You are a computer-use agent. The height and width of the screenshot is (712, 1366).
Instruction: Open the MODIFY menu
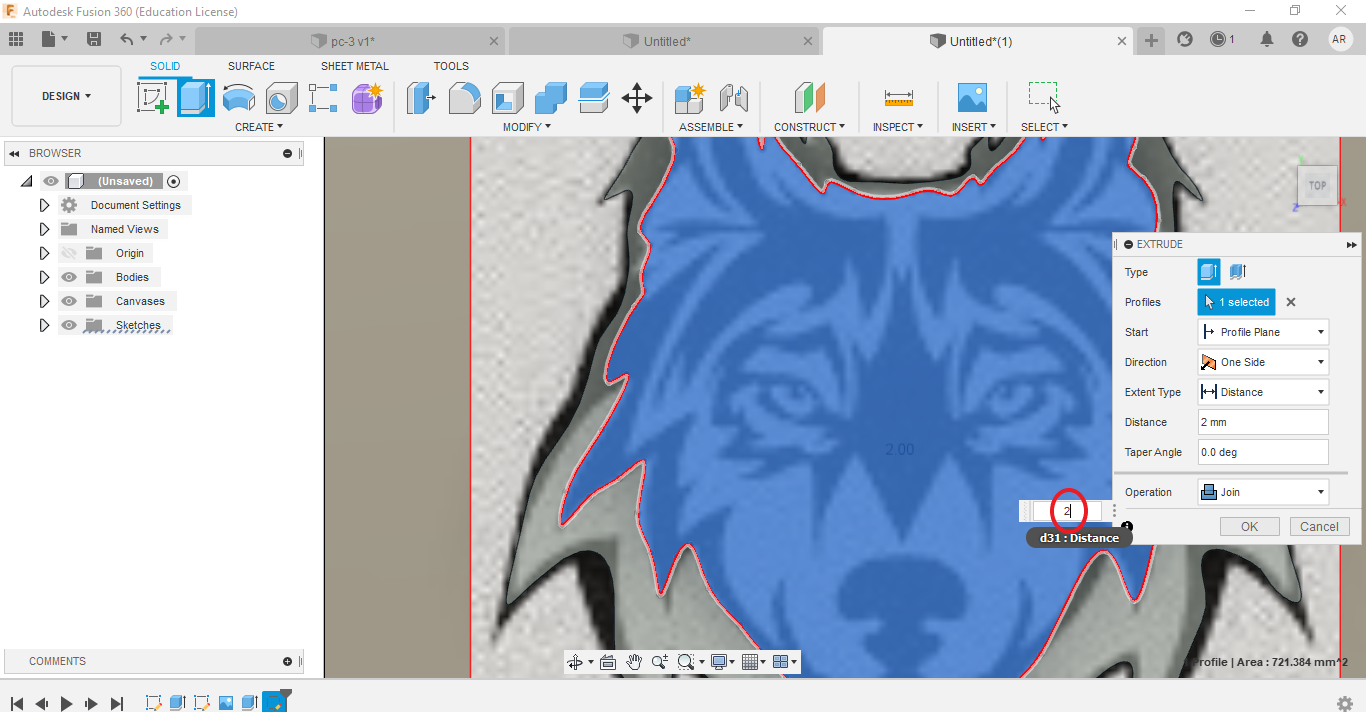(x=526, y=127)
